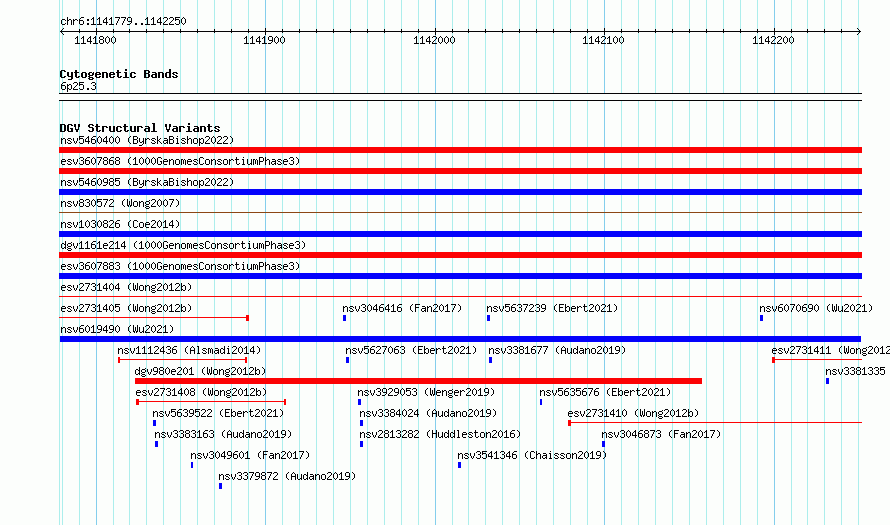Click the 1142000 ruler coordinate
The image size is (890, 525).
coord(434,40)
